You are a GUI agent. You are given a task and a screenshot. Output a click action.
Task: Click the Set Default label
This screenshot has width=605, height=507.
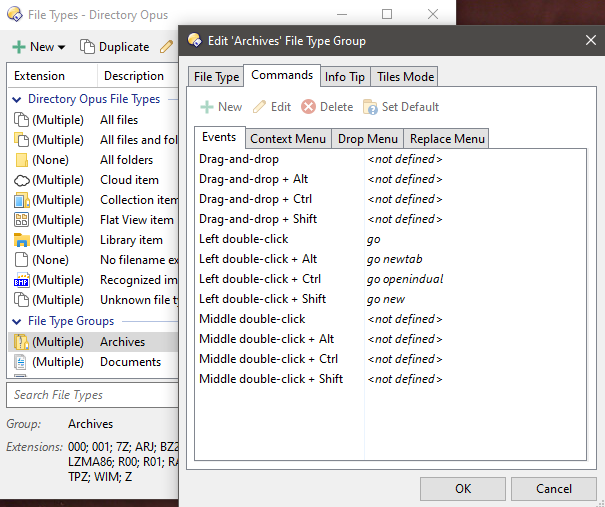[x=410, y=107]
